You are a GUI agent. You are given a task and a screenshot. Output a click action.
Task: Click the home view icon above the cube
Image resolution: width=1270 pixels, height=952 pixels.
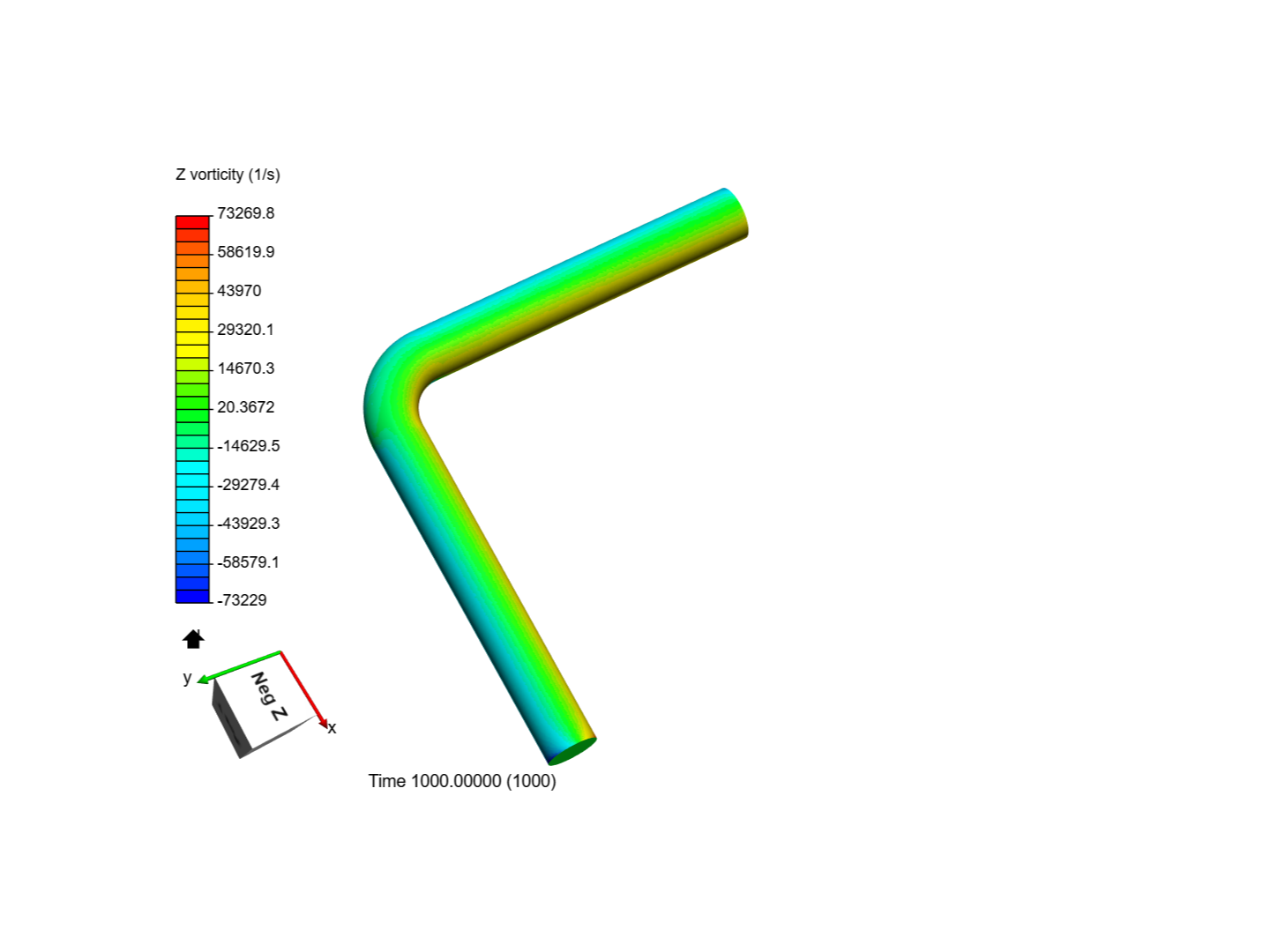click(x=193, y=639)
